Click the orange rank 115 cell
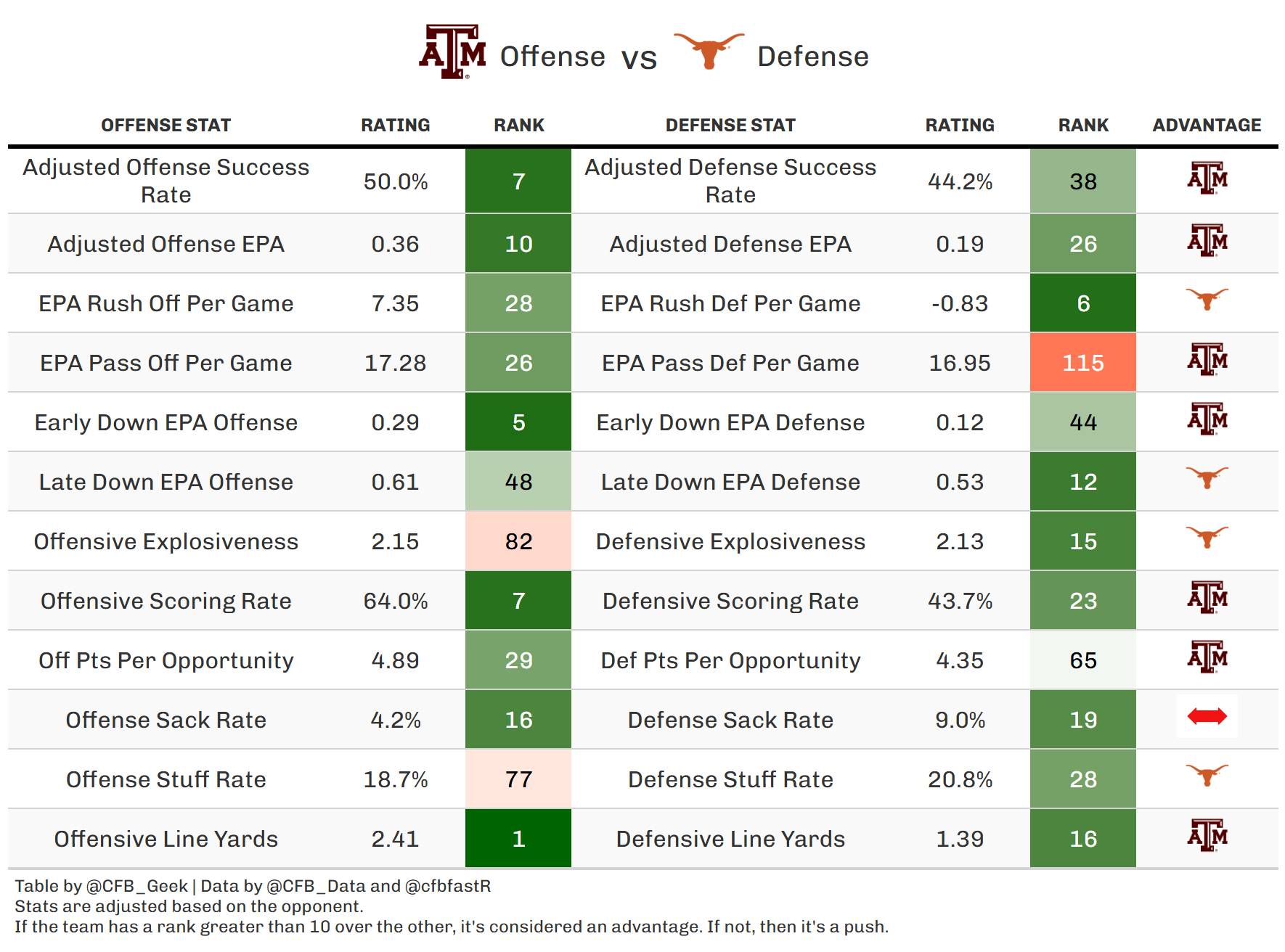The image size is (1285, 952). point(1082,363)
